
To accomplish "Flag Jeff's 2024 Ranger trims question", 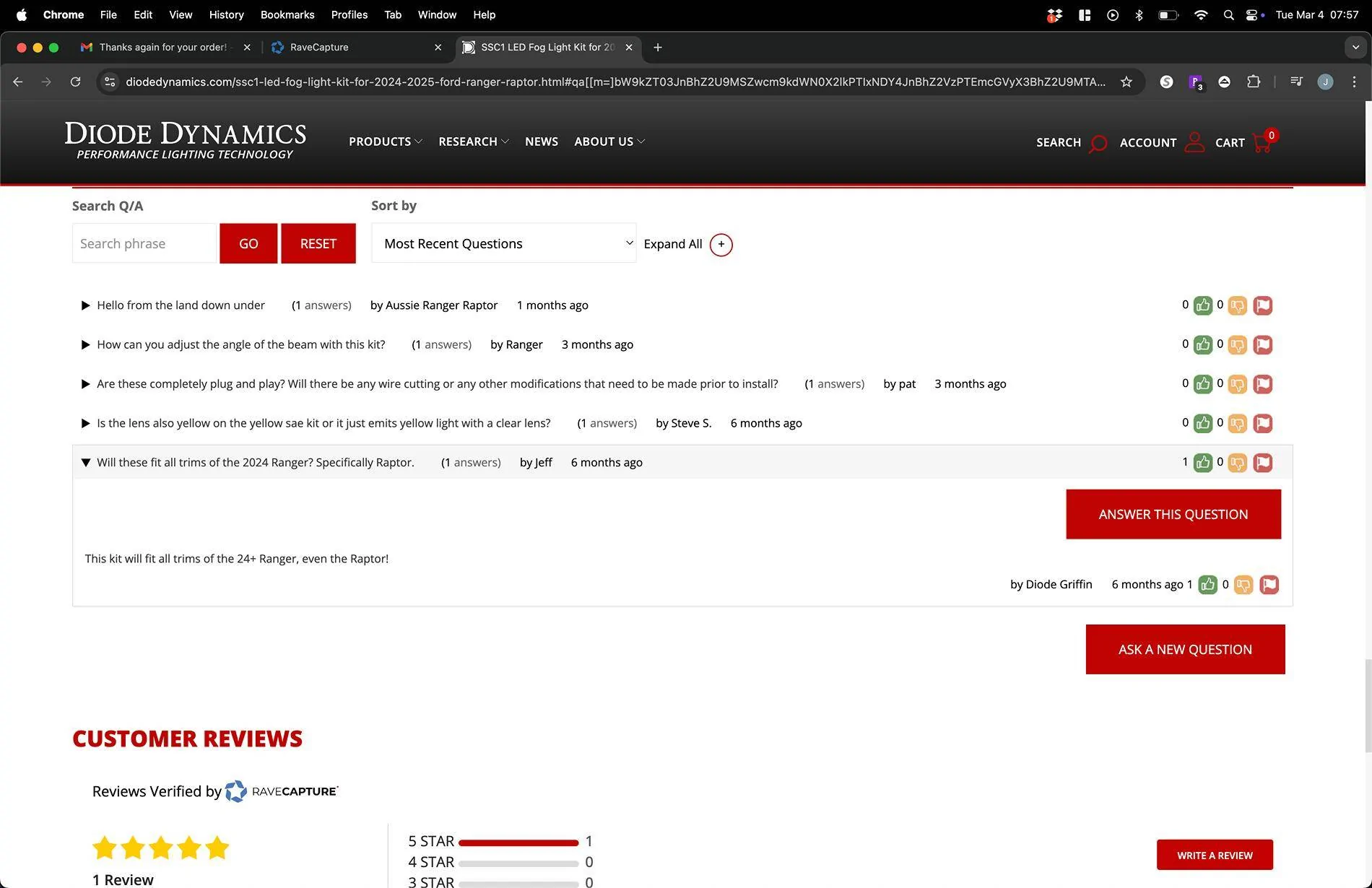I will click(1262, 463).
